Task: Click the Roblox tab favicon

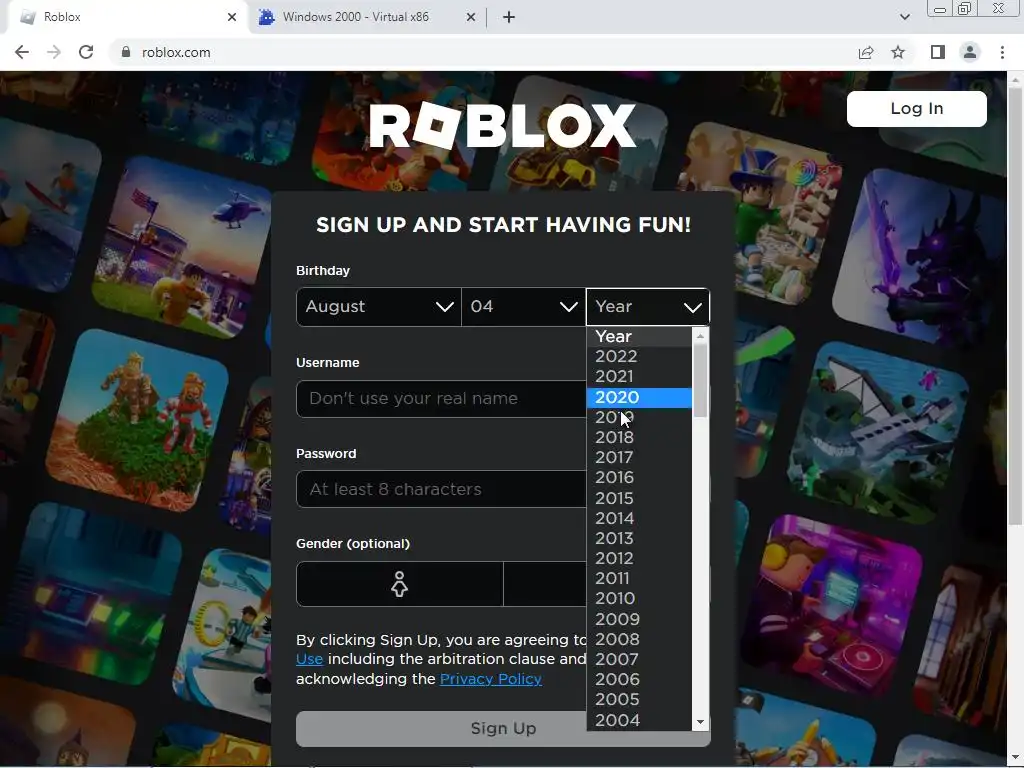Action: point(28,17)
